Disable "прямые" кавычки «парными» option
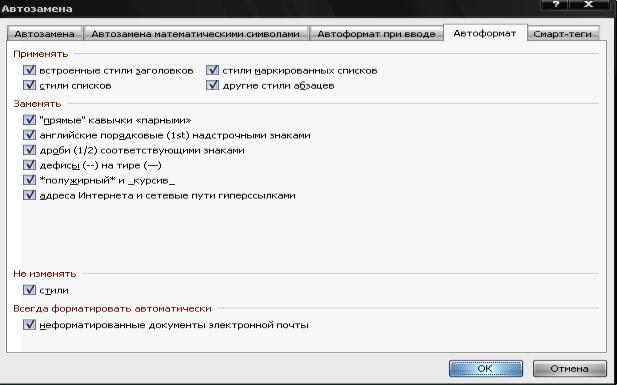Image resolution: width=617 pixels, height=385 pixels. click(x=30, y=120)
